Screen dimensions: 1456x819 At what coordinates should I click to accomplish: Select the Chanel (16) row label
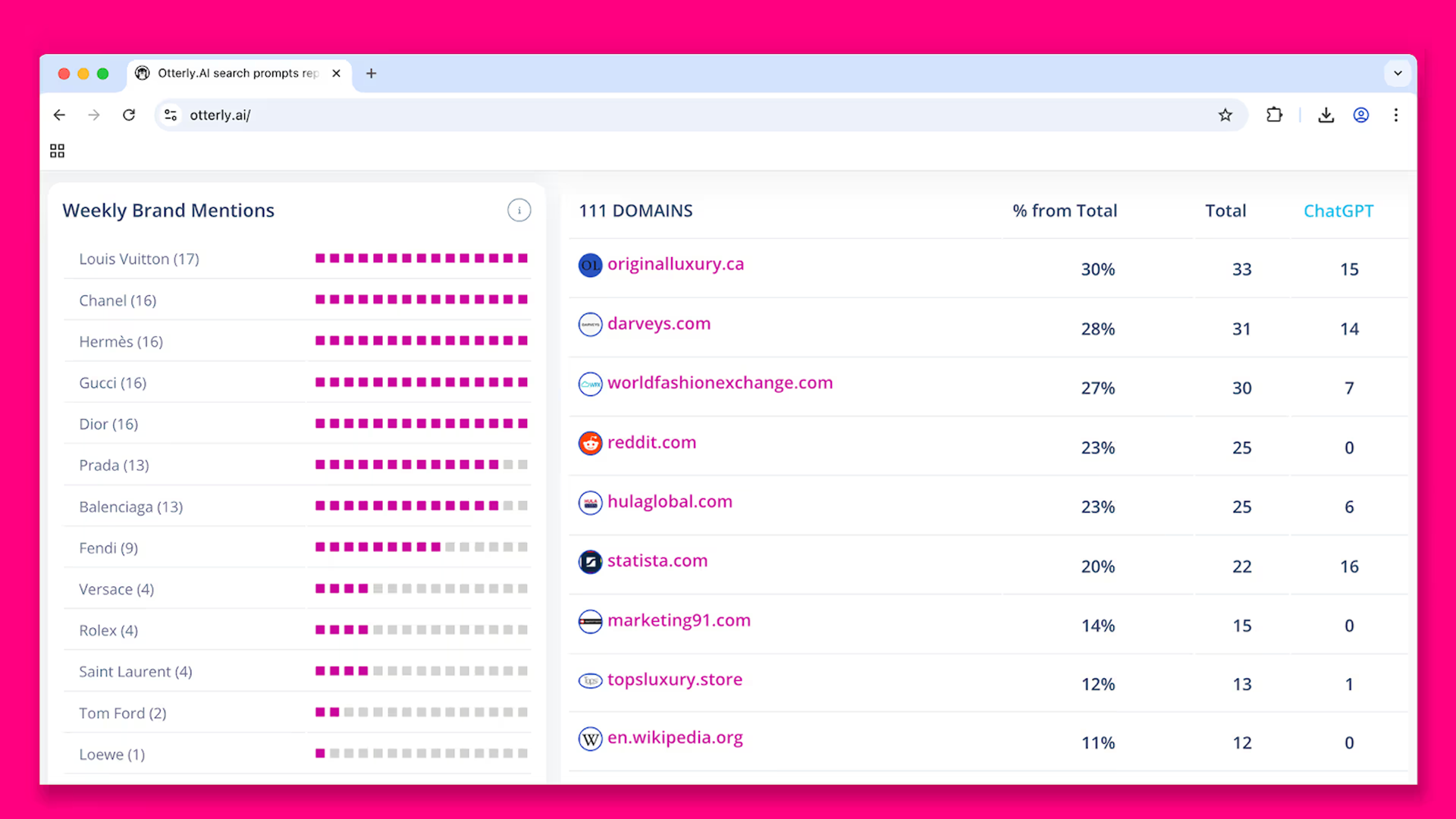point(118,300)
